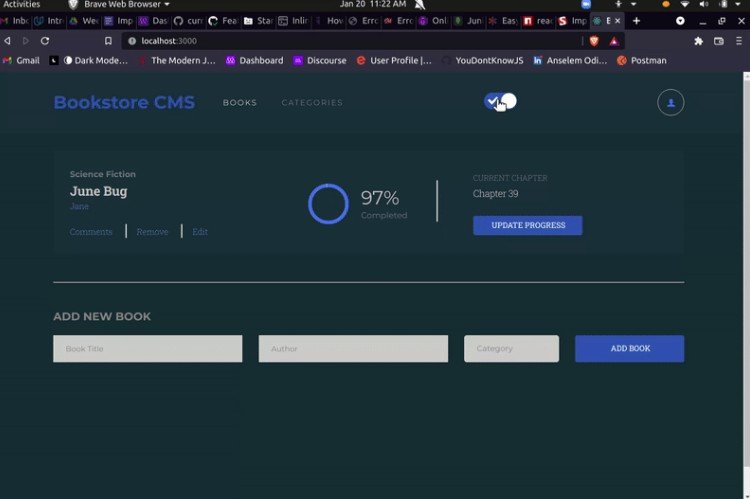Toggle the dark mode switch
750x499 pixels.
pyautogui.click(x=499, y=101)
